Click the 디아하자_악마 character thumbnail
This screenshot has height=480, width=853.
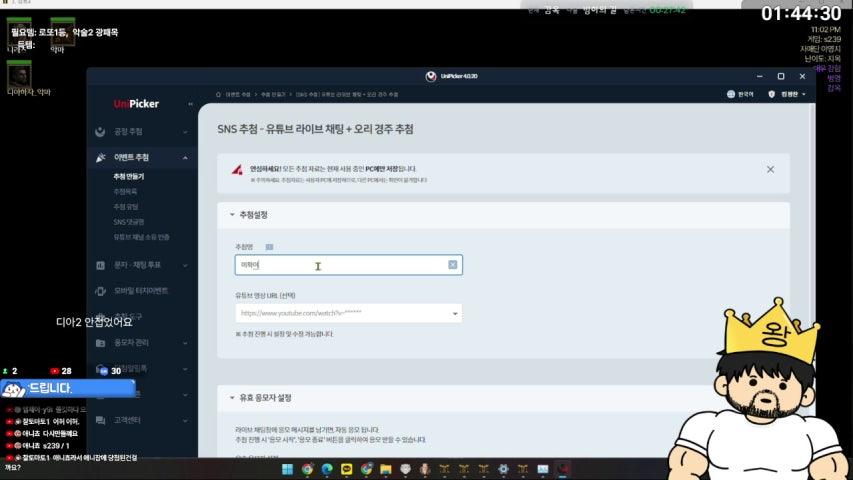19,75
